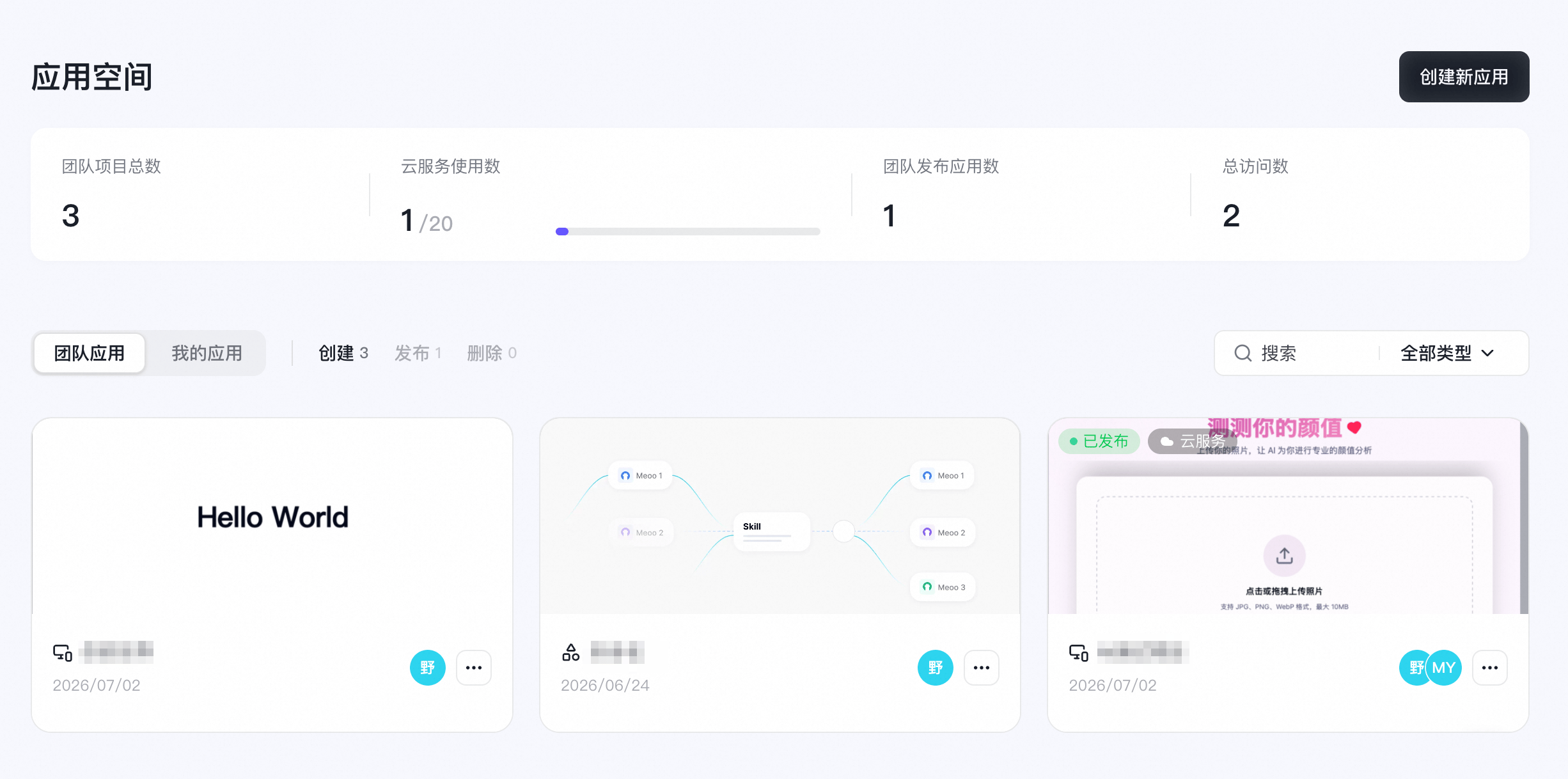The image size is (1568, 779).
Task: Open the 全部类型 dropdown
Action: [x=1448, y=353]
